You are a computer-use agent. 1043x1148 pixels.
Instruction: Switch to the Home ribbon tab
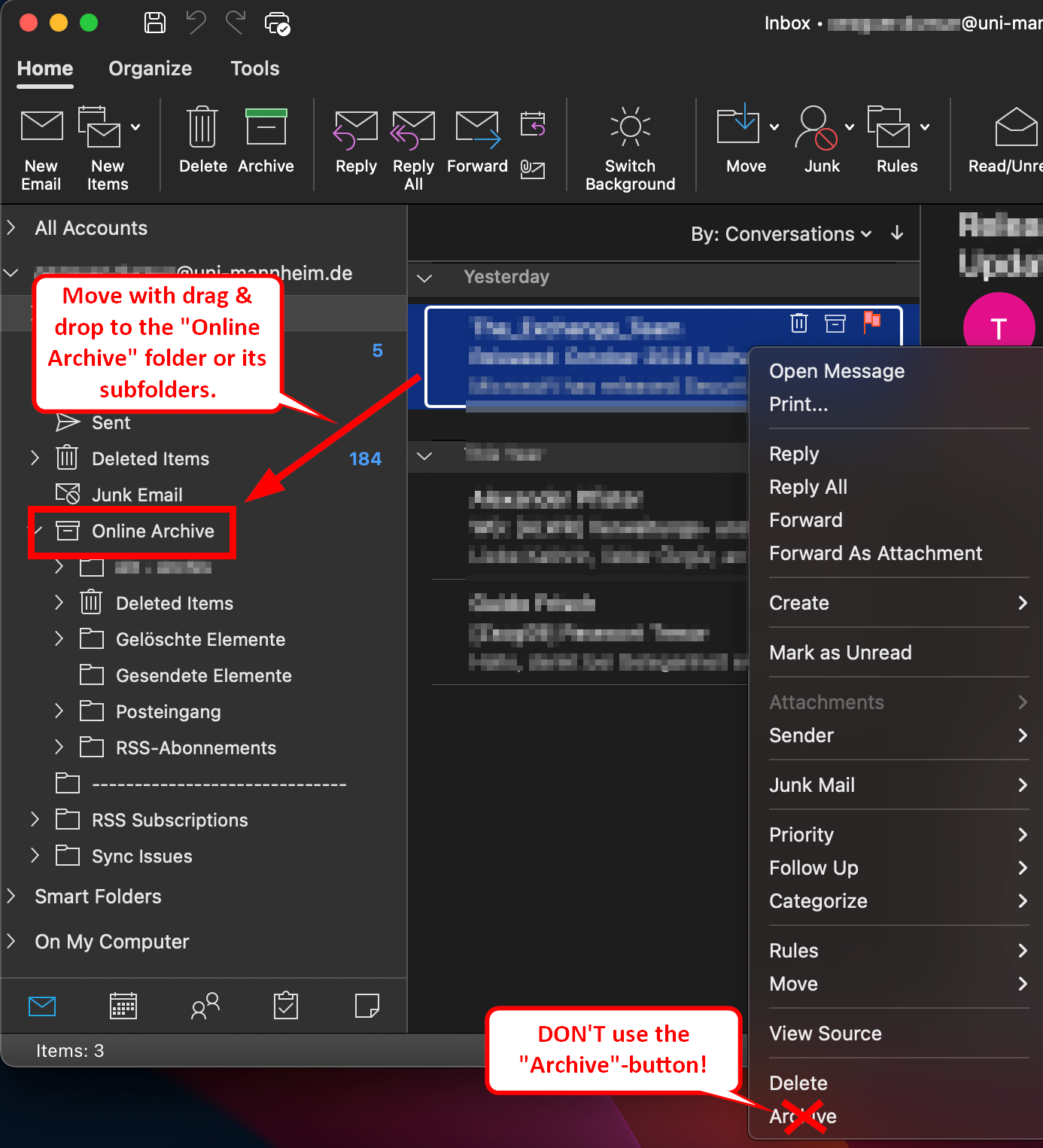coord(45,69)
